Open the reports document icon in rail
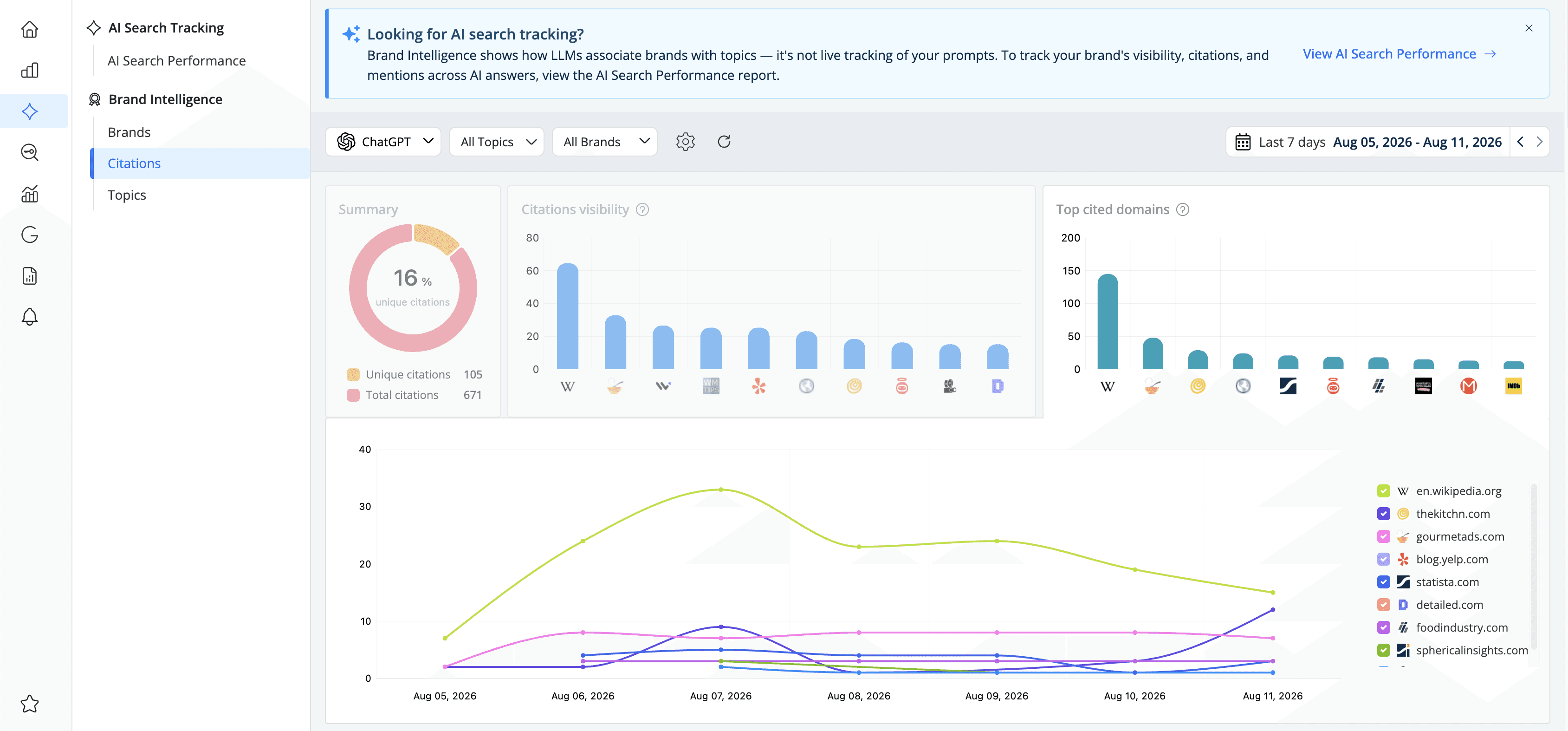The image size is (1568, 731). tap(29, 276)
